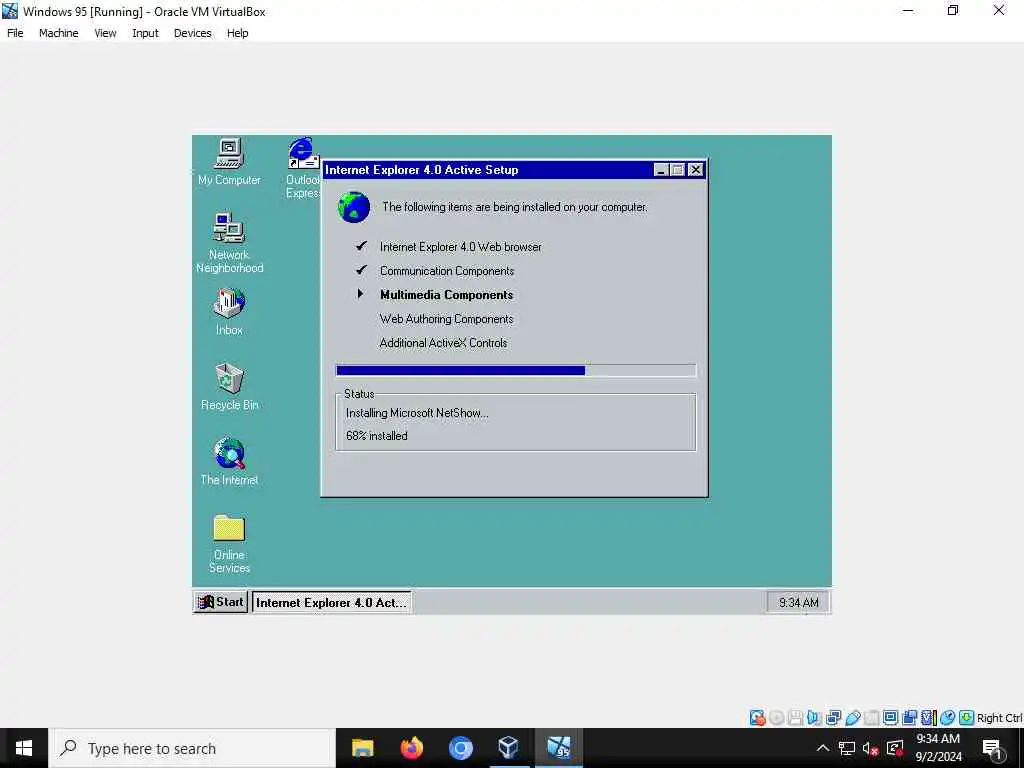
Task: Open the host Windows Start menu
Action: point(24,748)
